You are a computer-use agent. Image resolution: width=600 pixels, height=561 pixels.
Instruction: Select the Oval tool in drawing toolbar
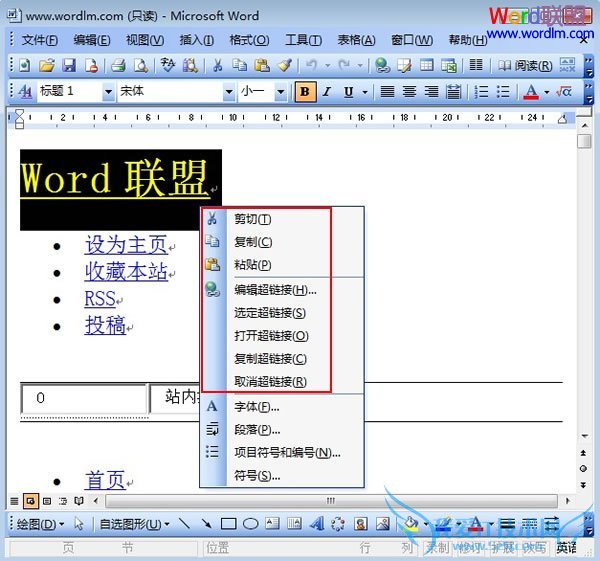tap(251, 523)
